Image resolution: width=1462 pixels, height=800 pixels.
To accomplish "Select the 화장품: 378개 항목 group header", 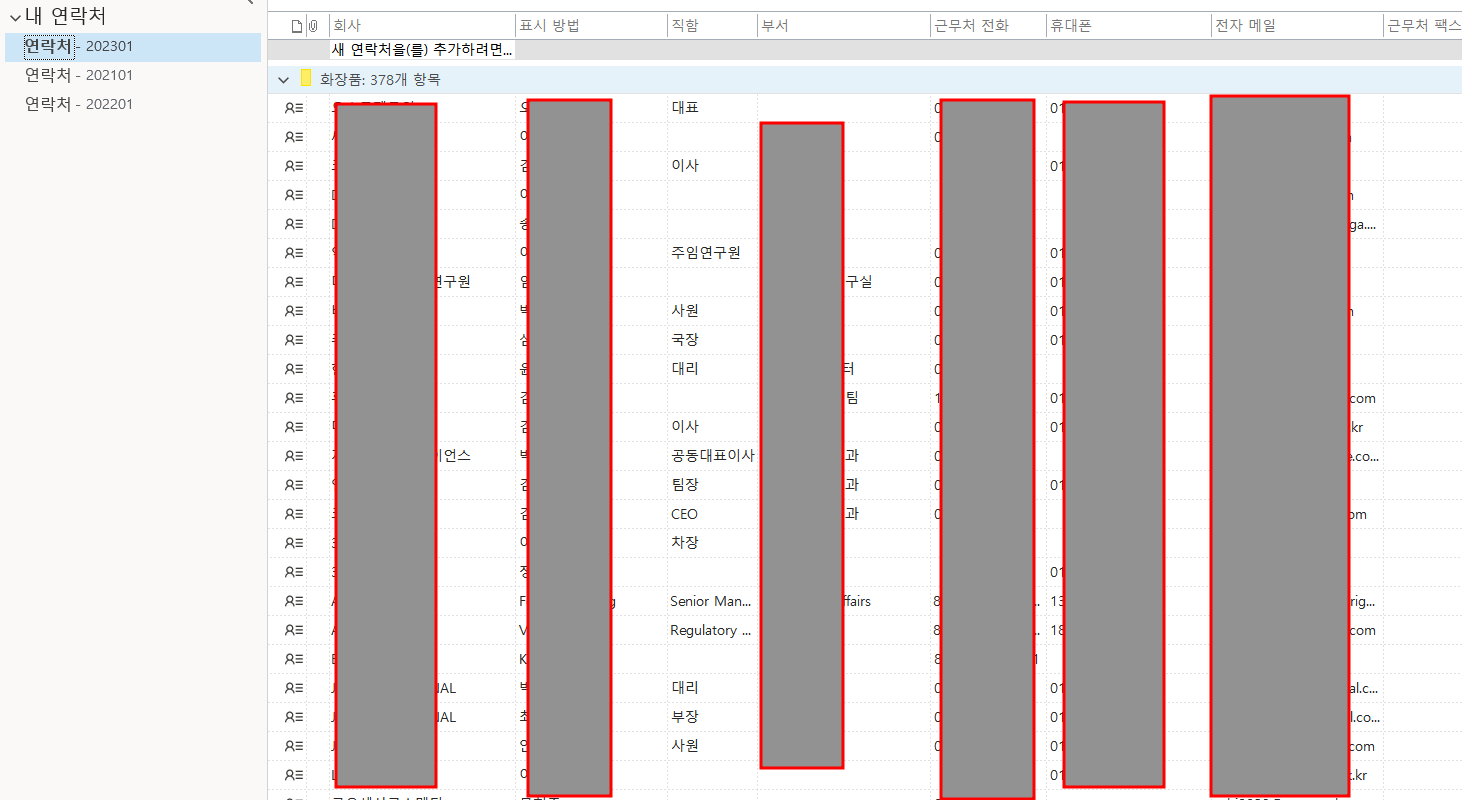I will (865, 79).
